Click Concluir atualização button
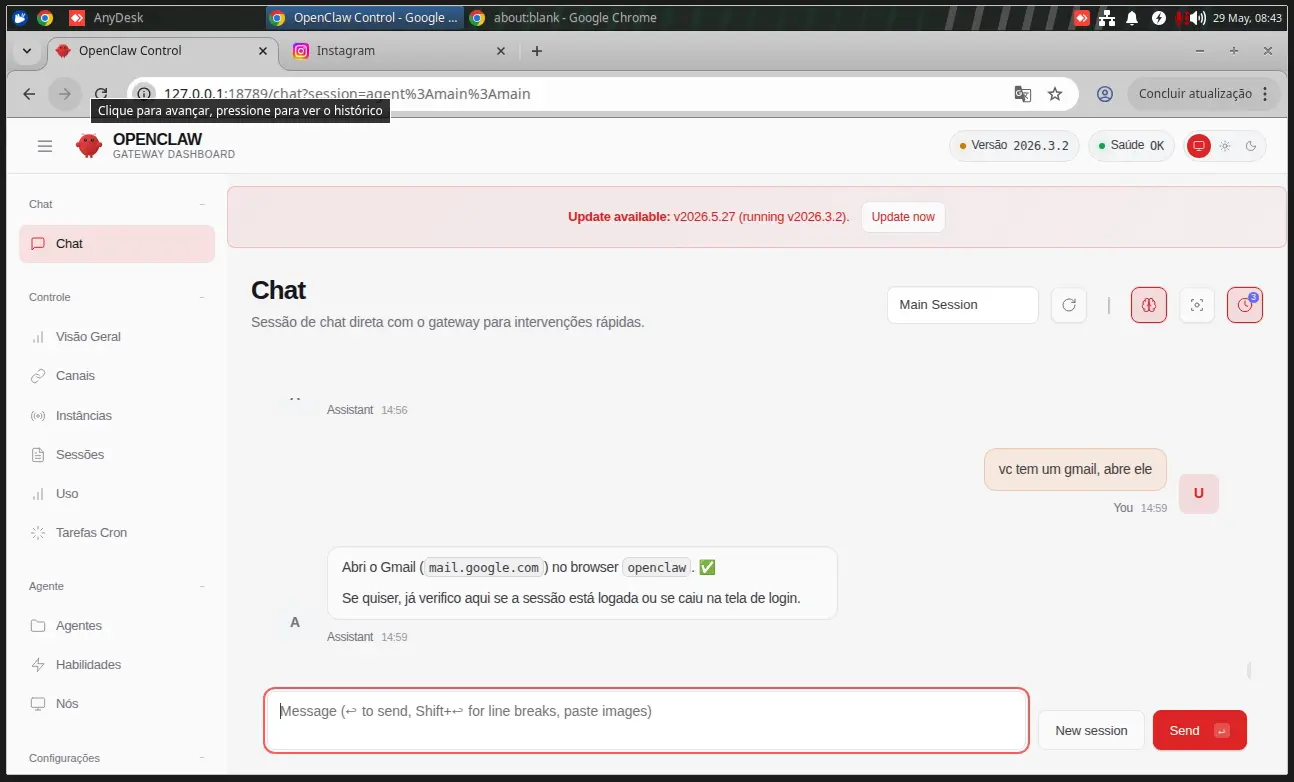Viewport: 1294px width, 782px height. pyautogui.click(x=1195, y=94)
